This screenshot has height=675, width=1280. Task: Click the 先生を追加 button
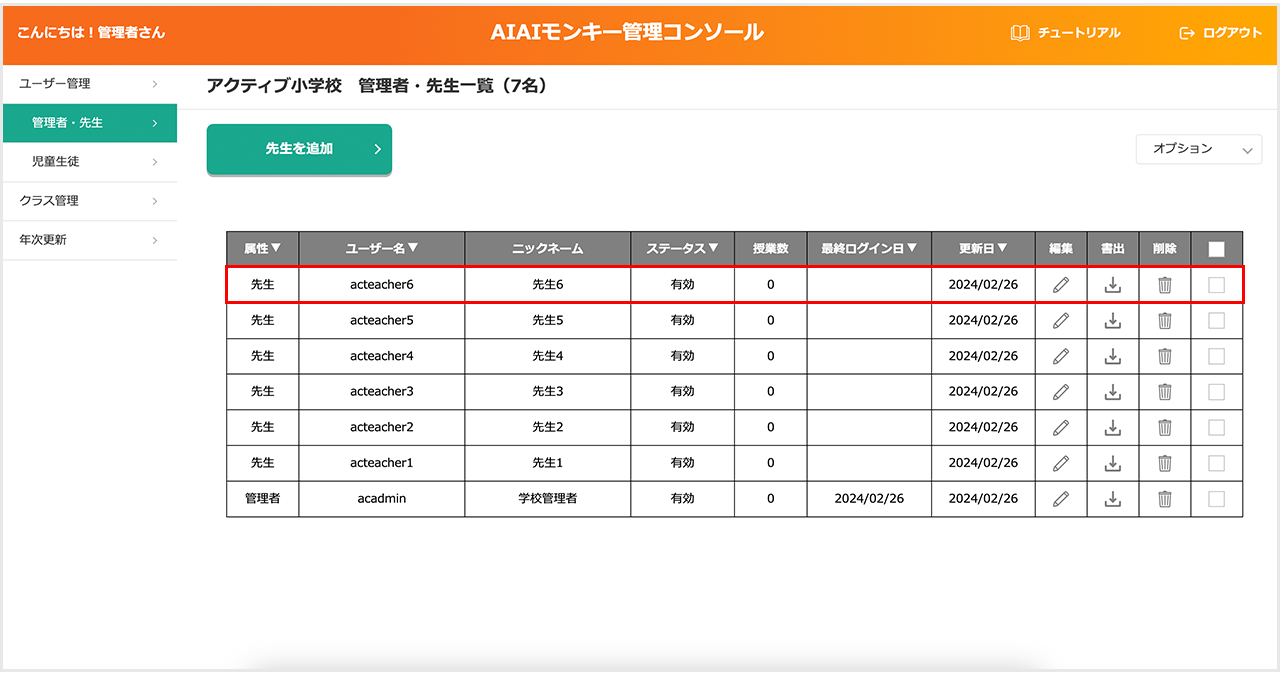click(299, 149)
